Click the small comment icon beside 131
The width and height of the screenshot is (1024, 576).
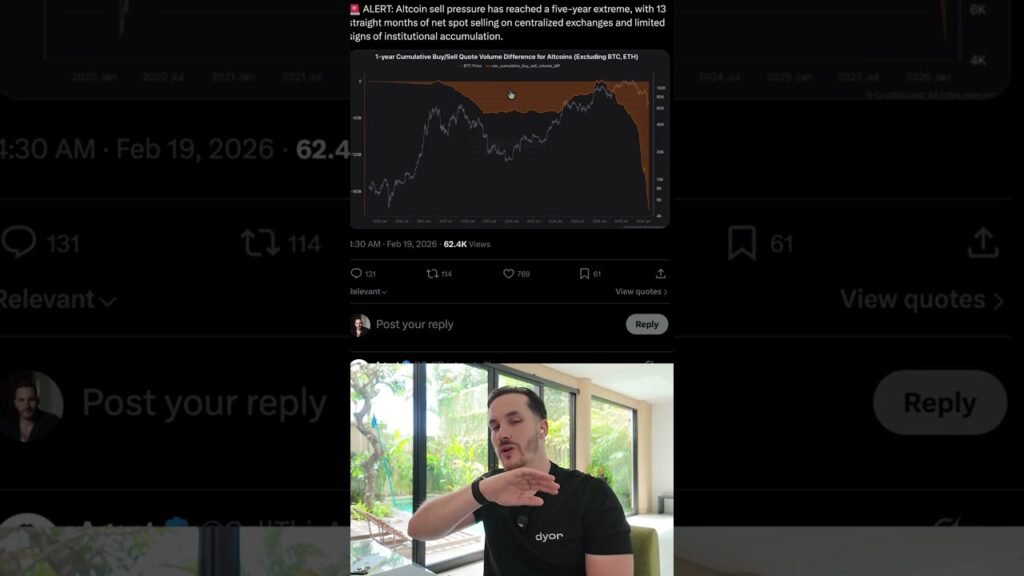[x=356, y=274]
